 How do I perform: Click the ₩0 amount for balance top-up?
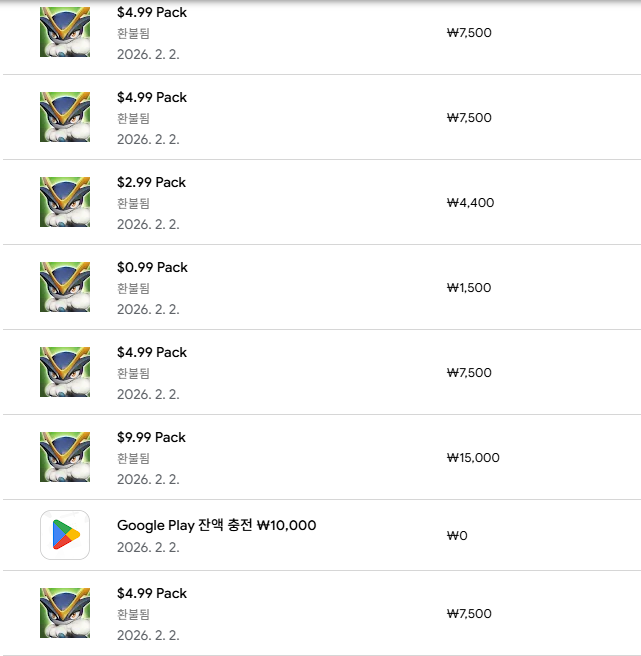pyautogui.click(x=457, y=535)
